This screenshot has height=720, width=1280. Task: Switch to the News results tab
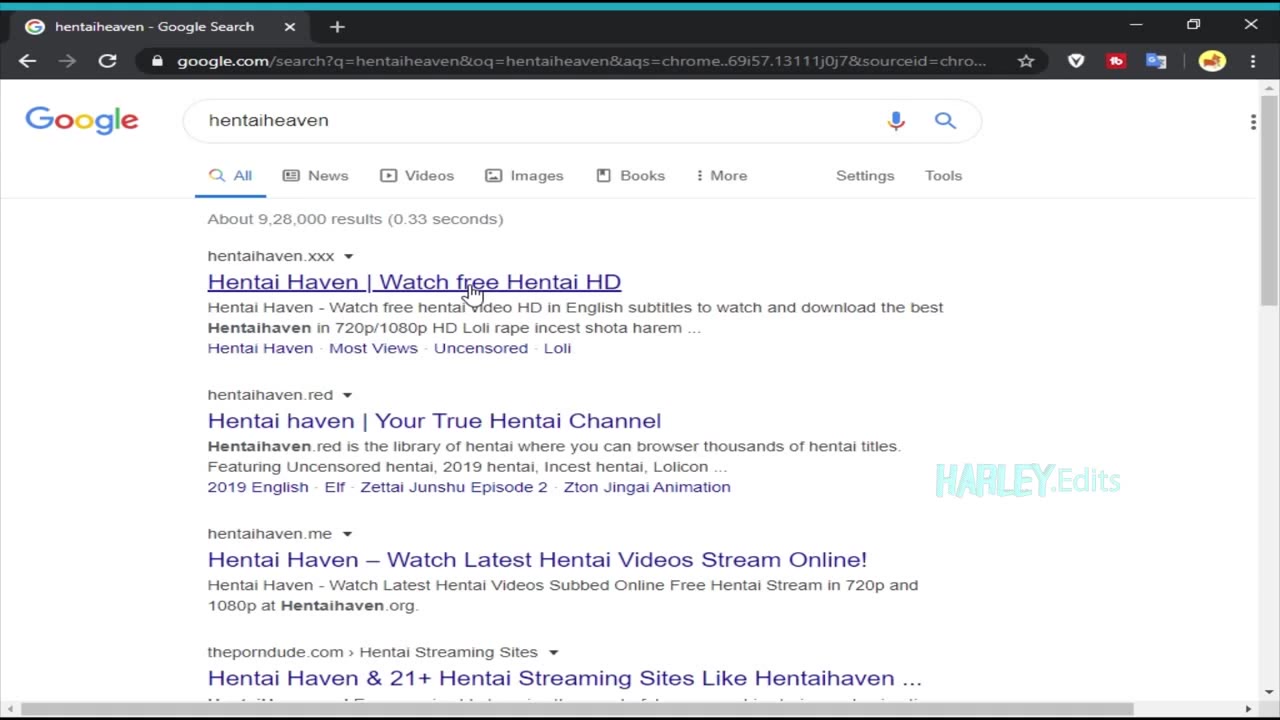click(316, 175)
